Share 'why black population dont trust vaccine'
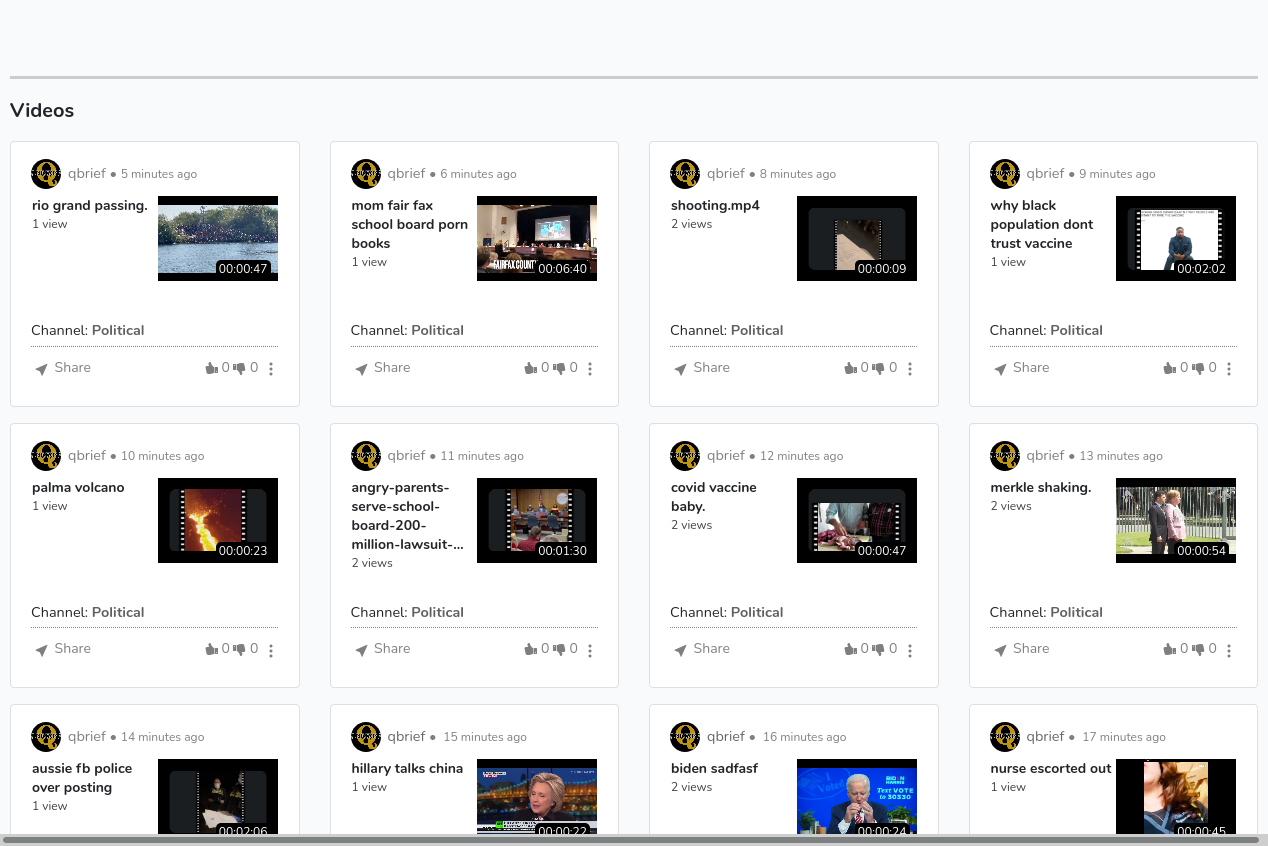The height and width of the screenshot is (846, 1268). point(1021,368)
